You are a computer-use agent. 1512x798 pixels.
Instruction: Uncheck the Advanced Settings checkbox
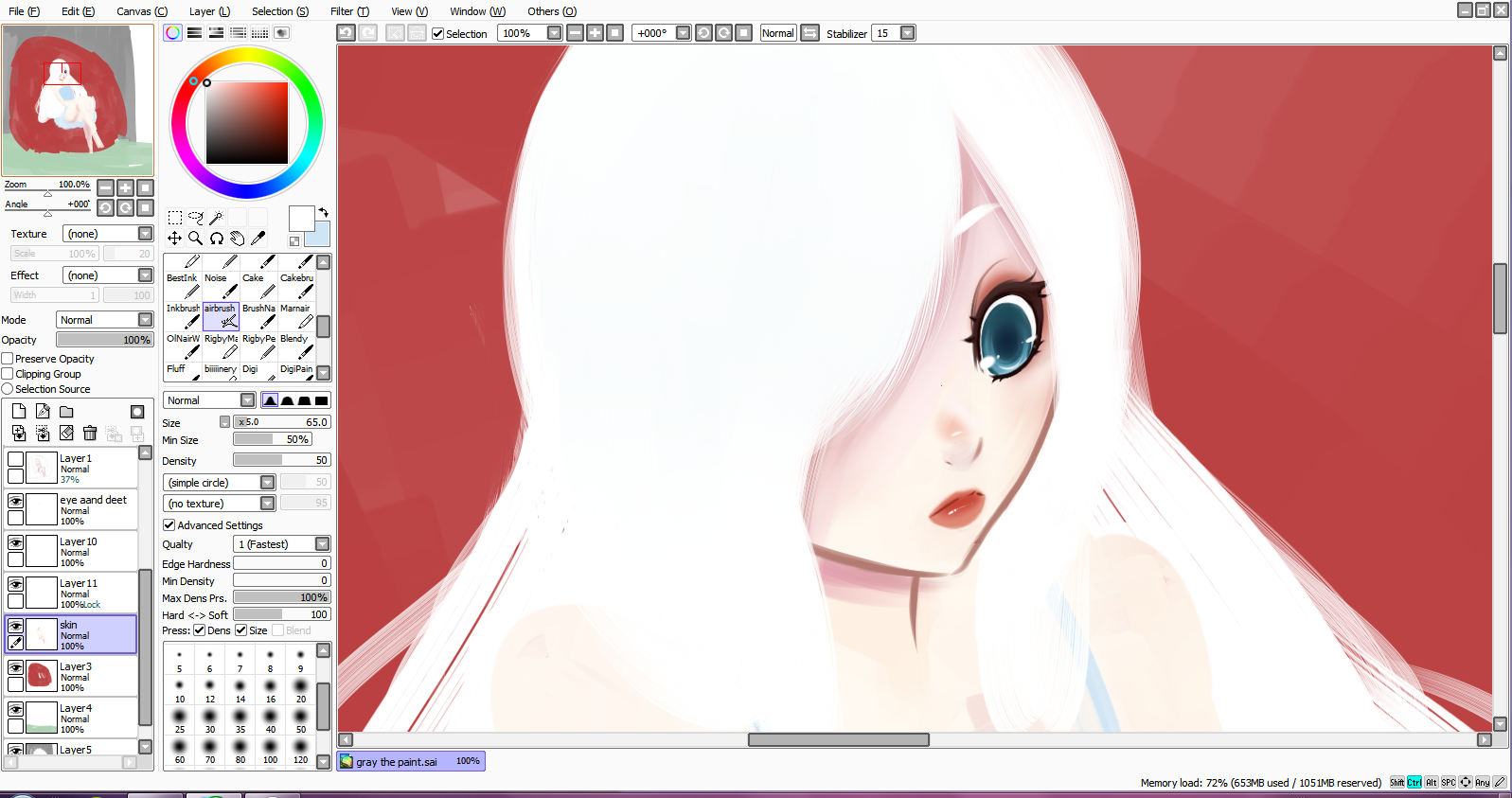(x=169, y=525)
